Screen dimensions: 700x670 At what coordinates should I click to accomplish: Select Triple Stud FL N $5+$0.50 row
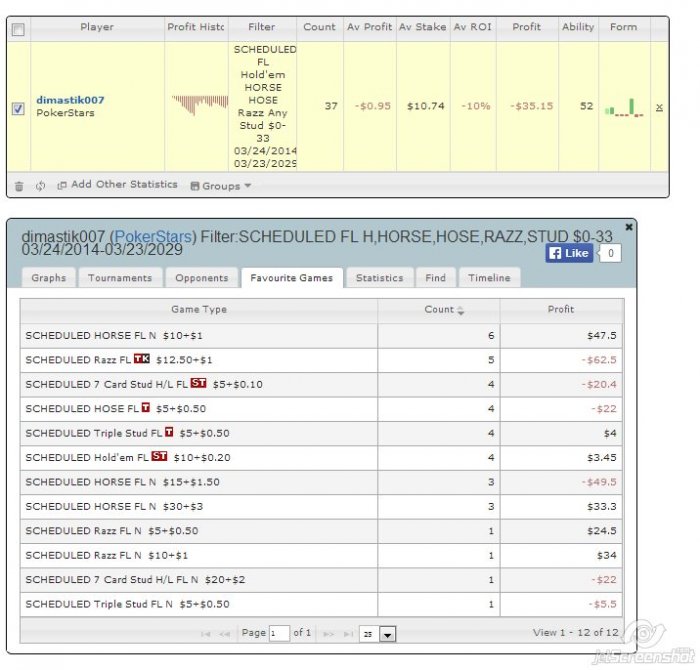coord(321,604)
